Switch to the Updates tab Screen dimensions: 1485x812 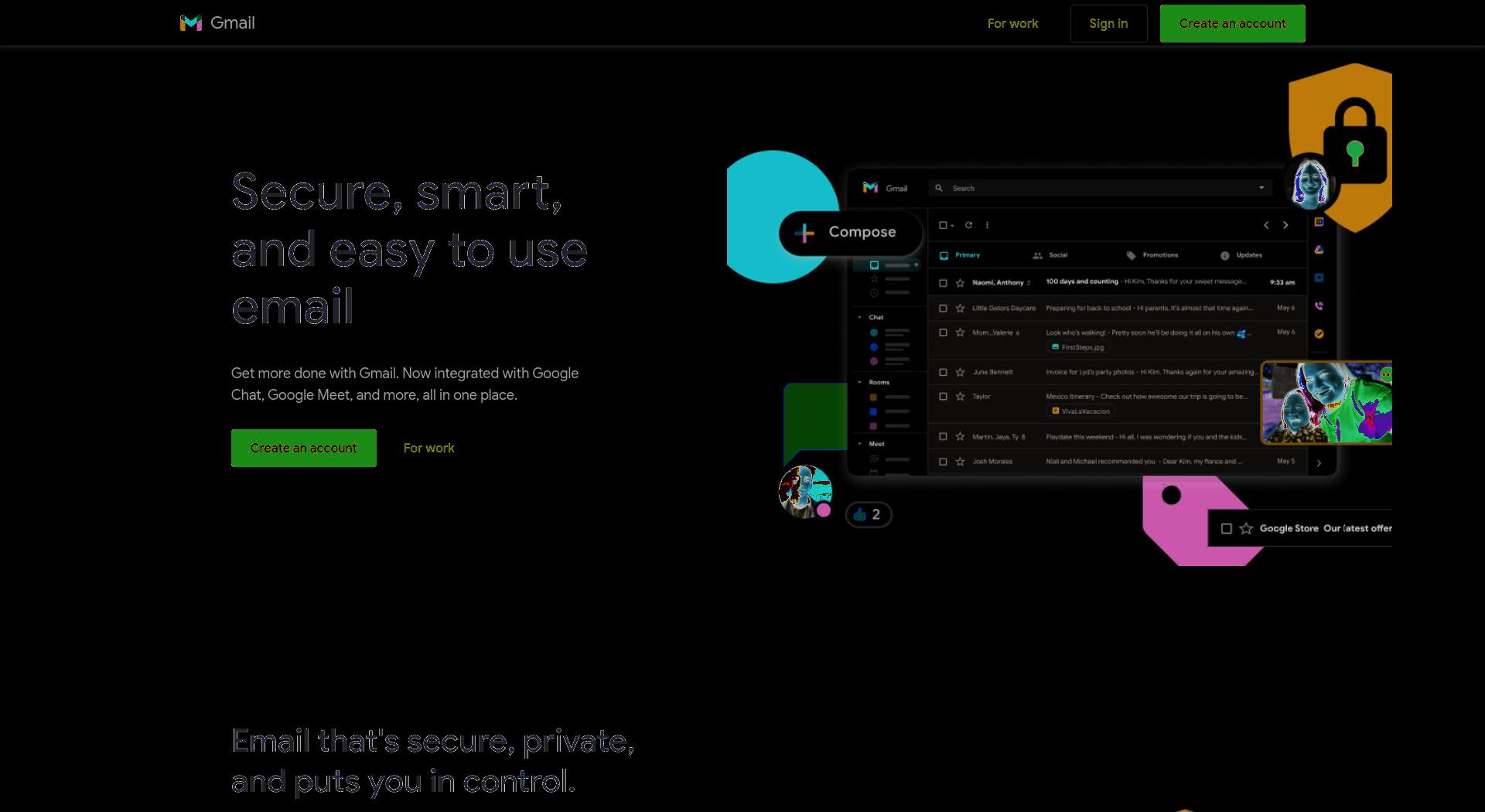1241,255
